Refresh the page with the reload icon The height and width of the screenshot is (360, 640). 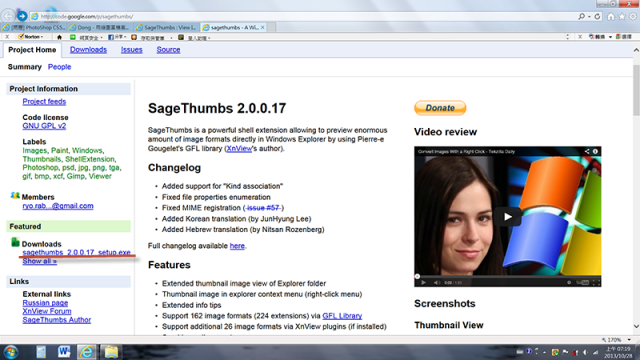click(x=598, y=16)
